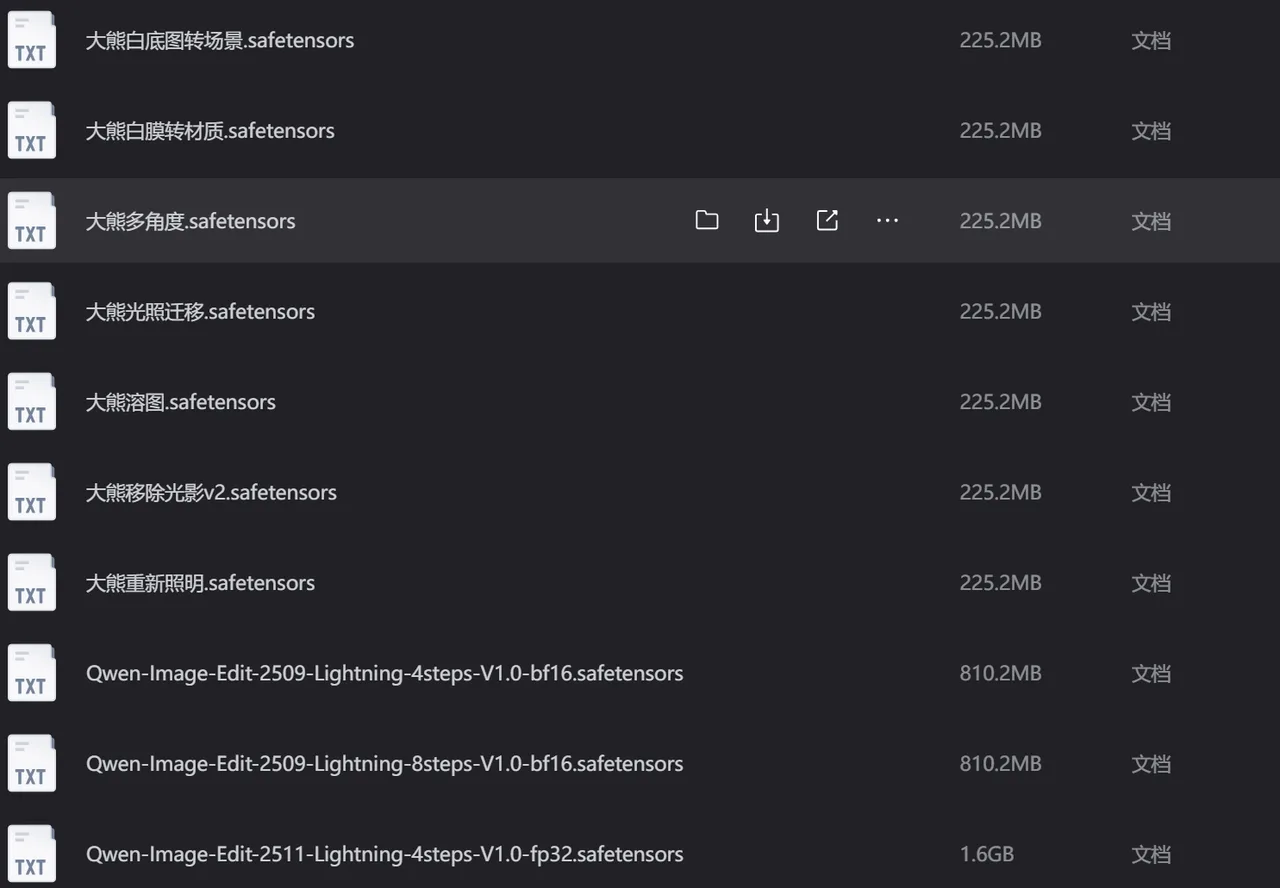The width and height of the screenshot is (1280, 888).
Task: Click the 文档 type label of 大熊溶图.safetensors
Action: [1151, 402]
